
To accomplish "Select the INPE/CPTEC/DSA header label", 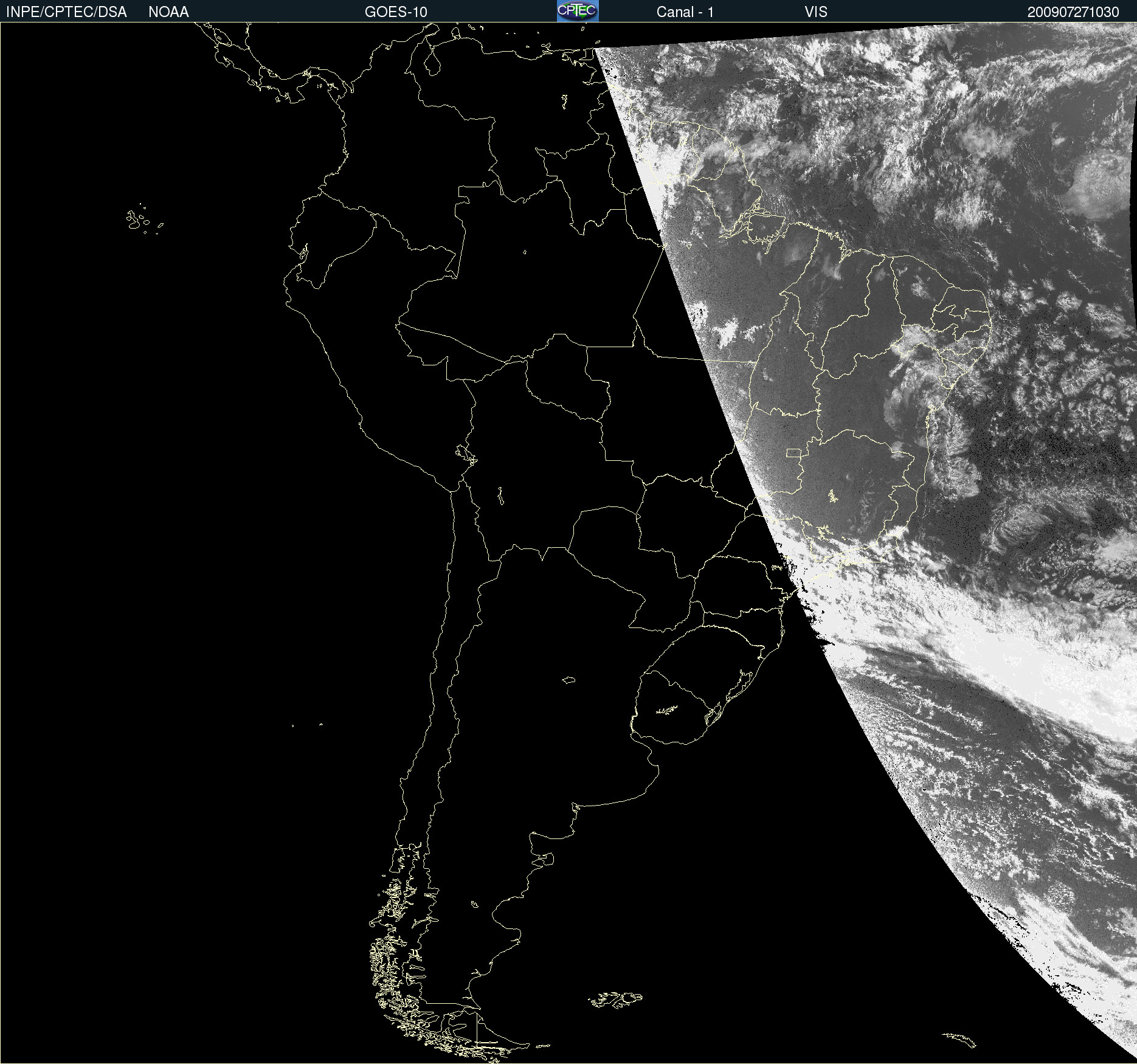I will click(66, 12).
